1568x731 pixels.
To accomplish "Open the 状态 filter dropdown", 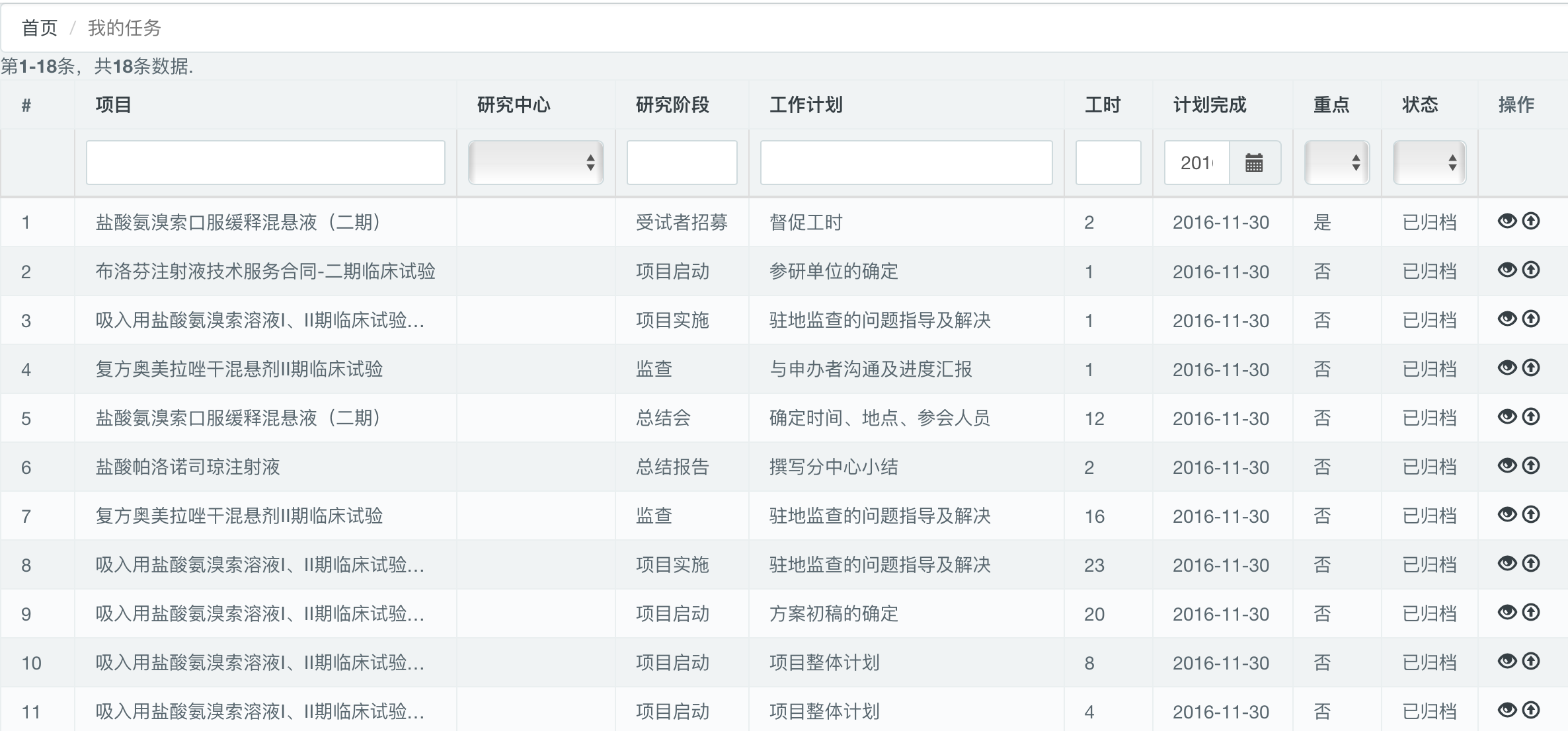I will tap(1429, 163).
